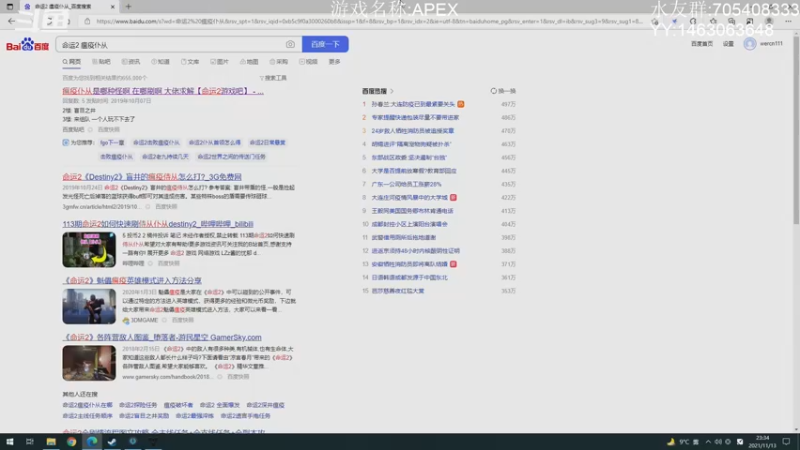Click the 3DMGAME result thumbnail
Viewport: 800px width, 450px height.
pyautogui.click(x=89, y=306)
